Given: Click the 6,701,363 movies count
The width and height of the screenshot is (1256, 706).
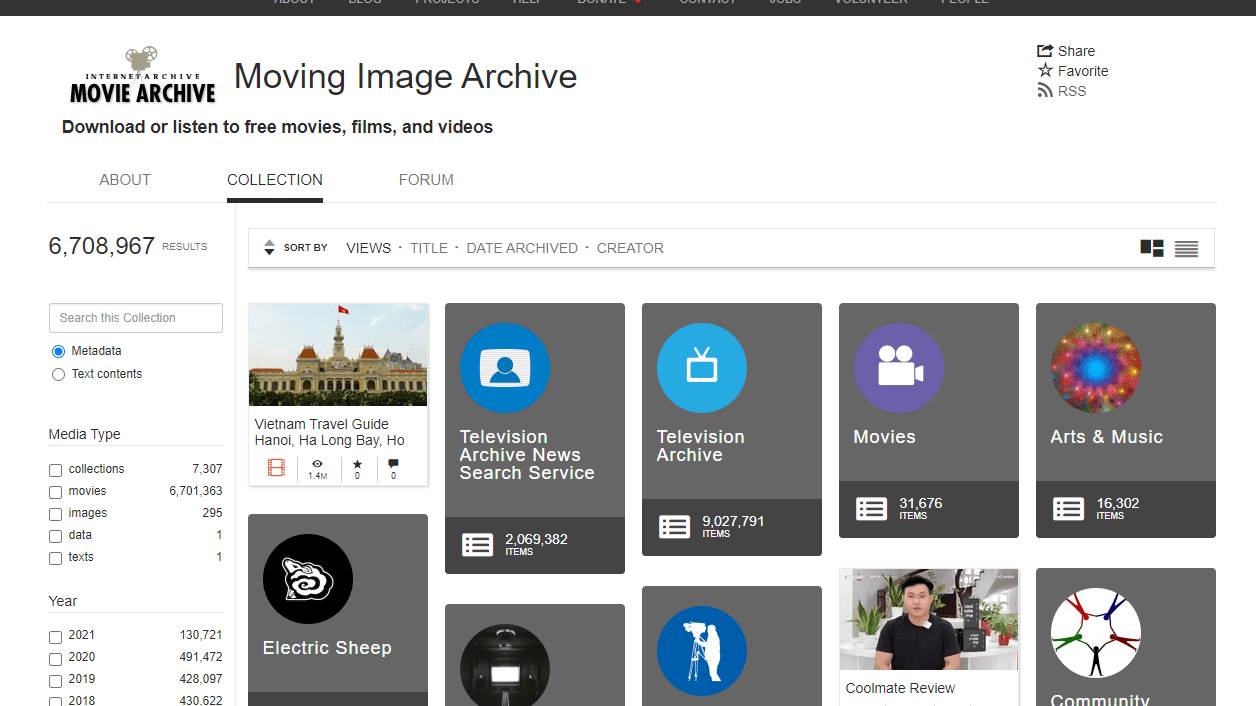Looking at the screenshot, I should 196,491.
